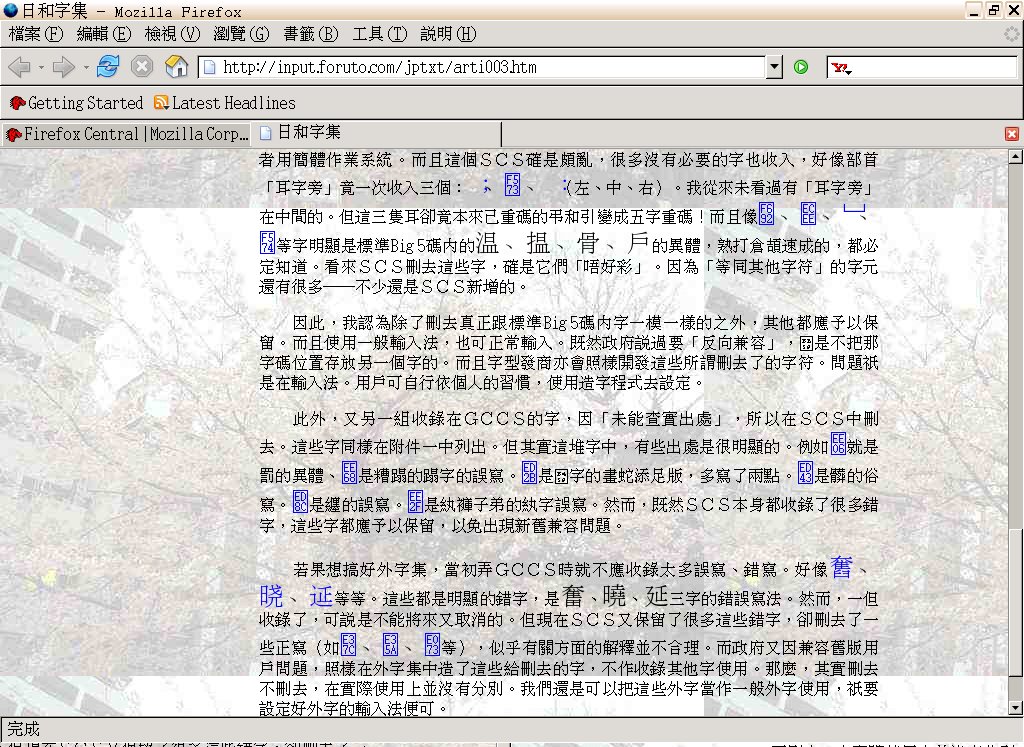Image resolution: width=1024 pixels, height=747 pixels.
Task: Open the Latest Headlines feed bookmark
Action: point(224,103)
